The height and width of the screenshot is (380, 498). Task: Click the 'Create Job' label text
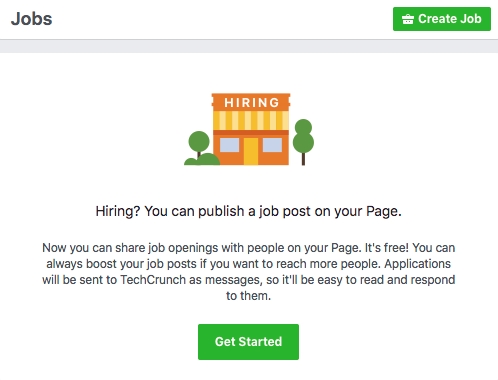pos(450,19)
